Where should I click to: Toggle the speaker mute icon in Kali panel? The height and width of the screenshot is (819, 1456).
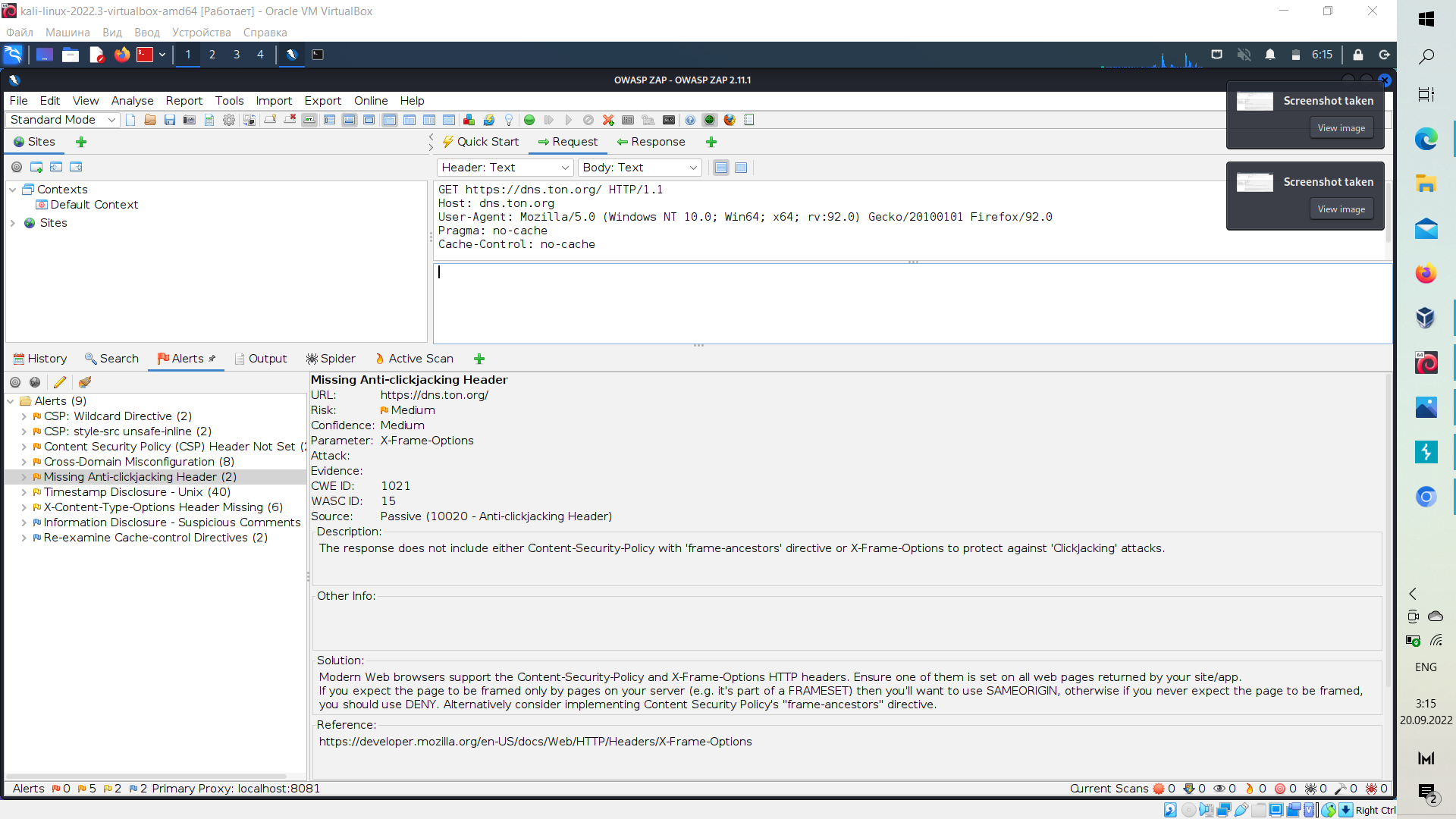(1244, 55)
